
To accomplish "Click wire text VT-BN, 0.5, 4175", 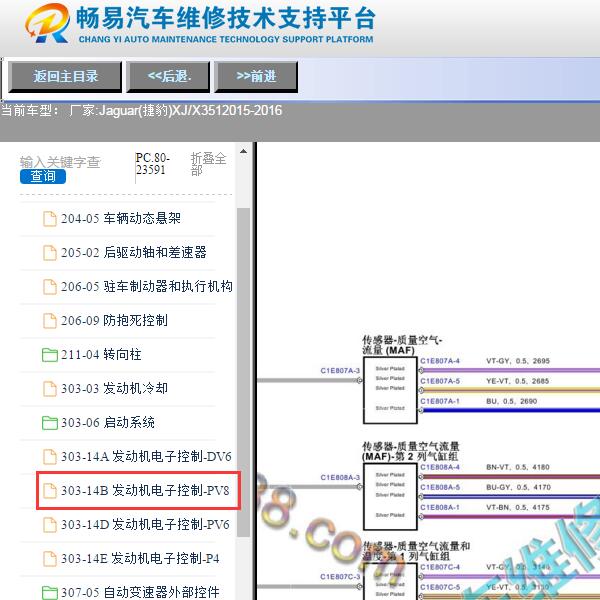I will pyautogui.click(x=518, y=507).
